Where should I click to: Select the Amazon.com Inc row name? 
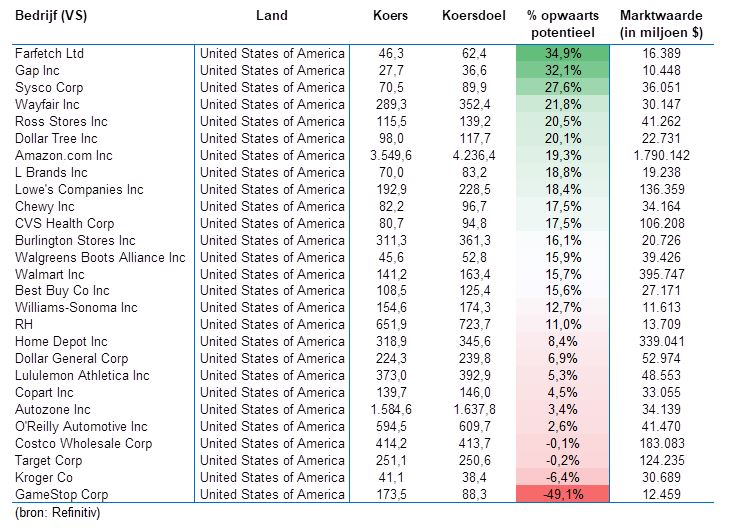tap(64, 155)
